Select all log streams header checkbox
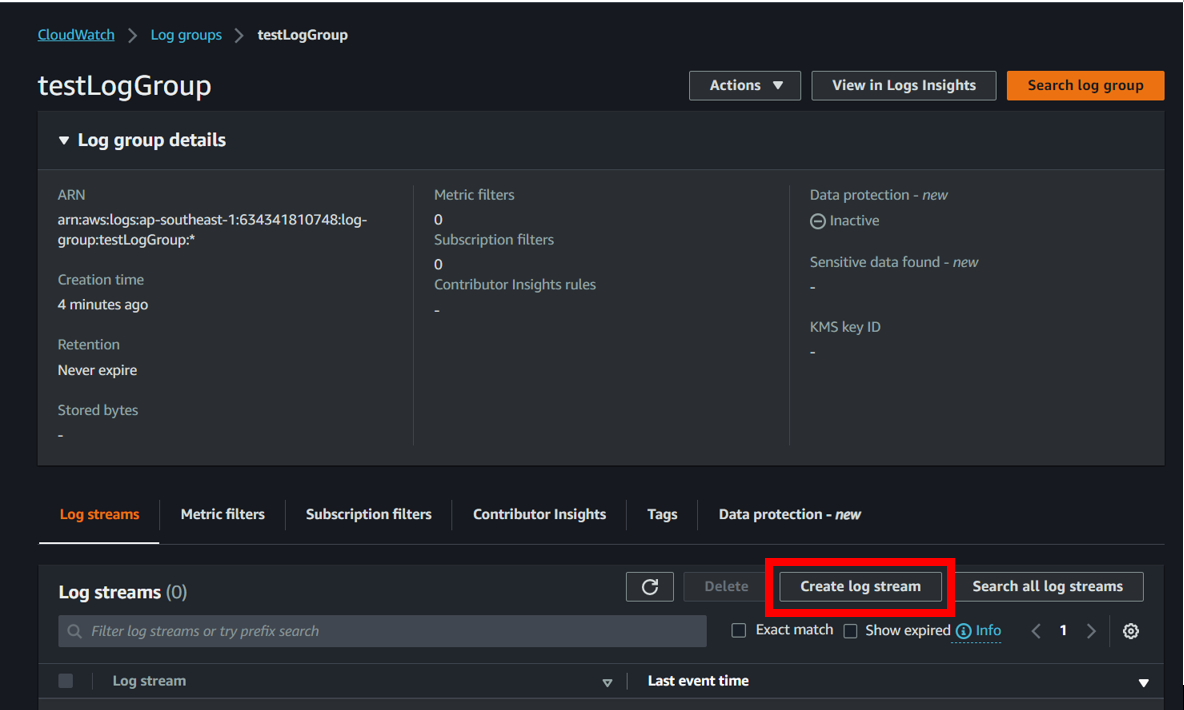This screenshot has width=1184, height=710. [x=66, y=681]
